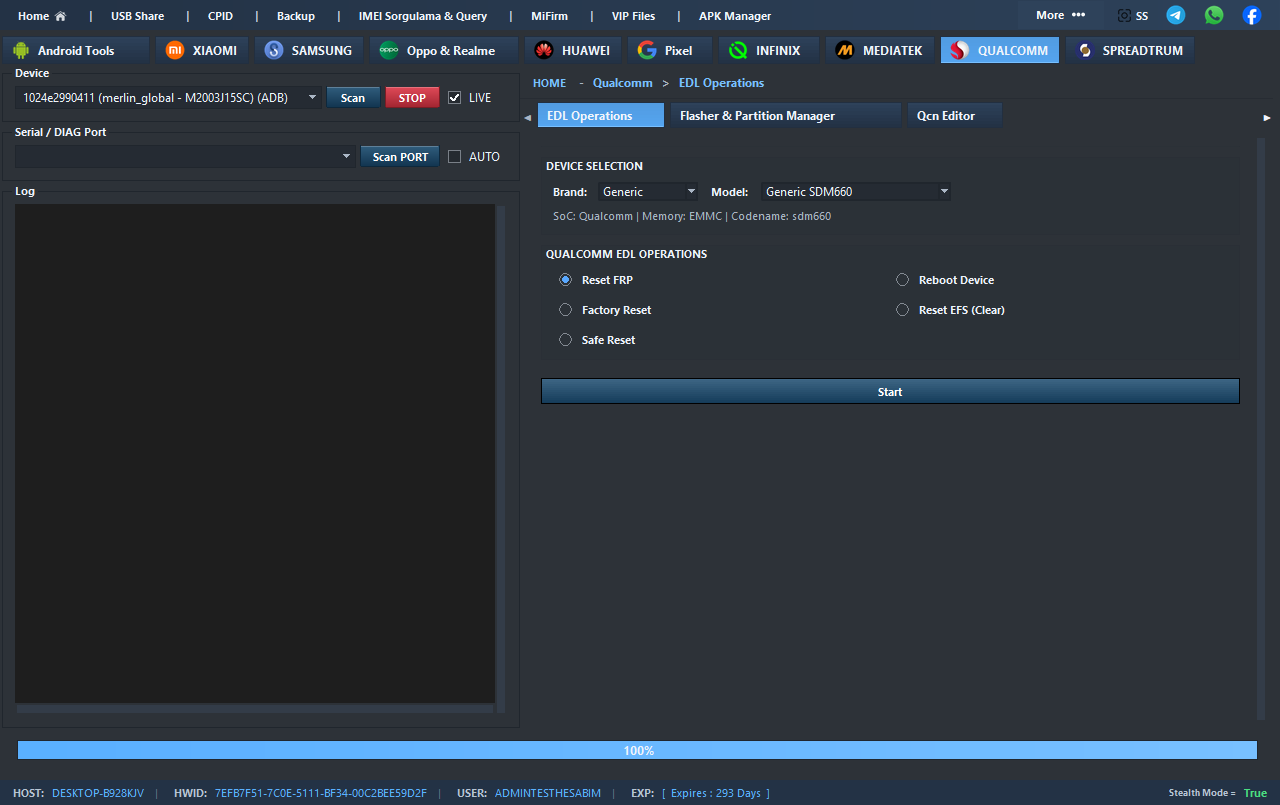Expand the Device selection dropdown
The image size is (1280, 805).
pyautogui.click(x=169, y=98)
